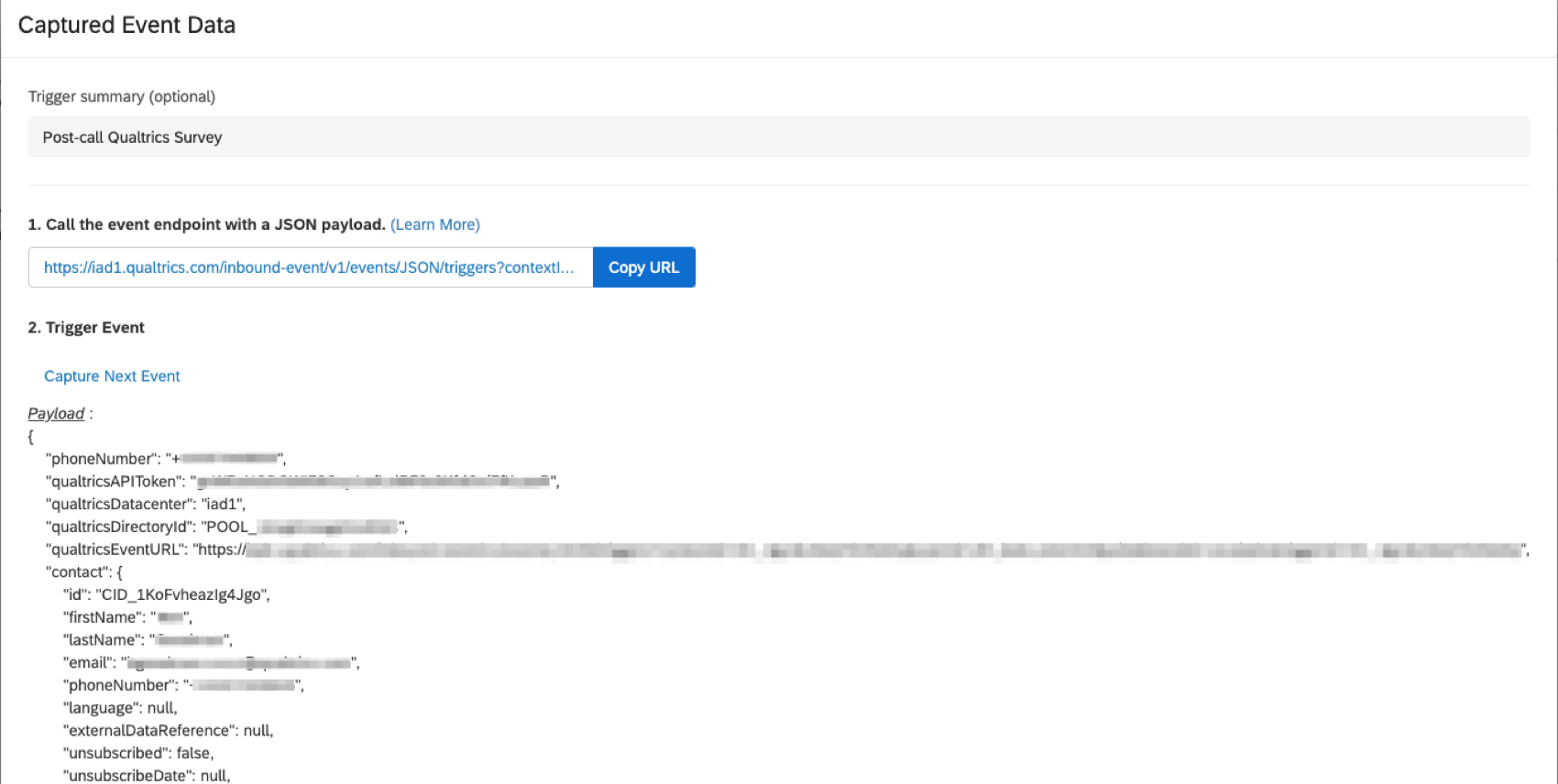
Task: Click the event endpoint URL field
Action: pyautogui.click(x=311, y=267)
